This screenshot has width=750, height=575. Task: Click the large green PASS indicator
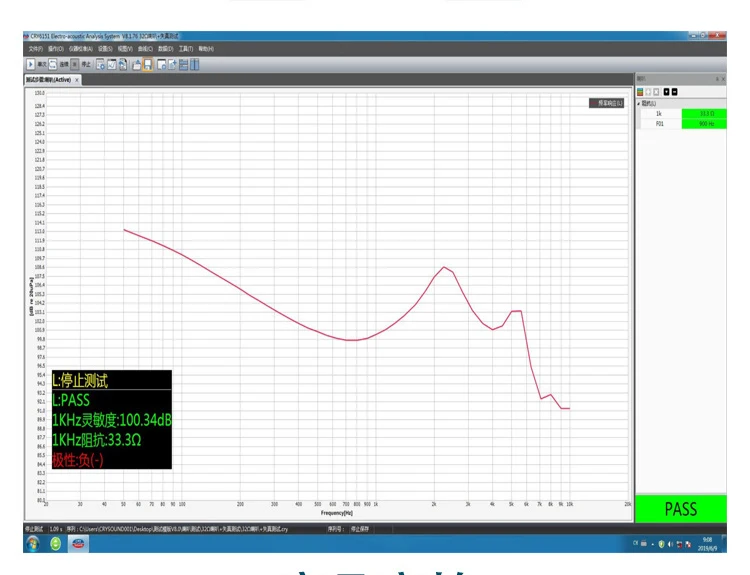(681, 509)
